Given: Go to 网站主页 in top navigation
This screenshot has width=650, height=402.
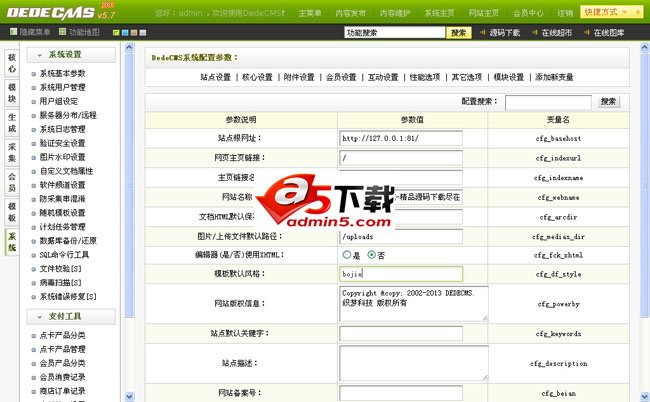Looking at the screenshot, I should pyautogui.click(x=484, y=13).
